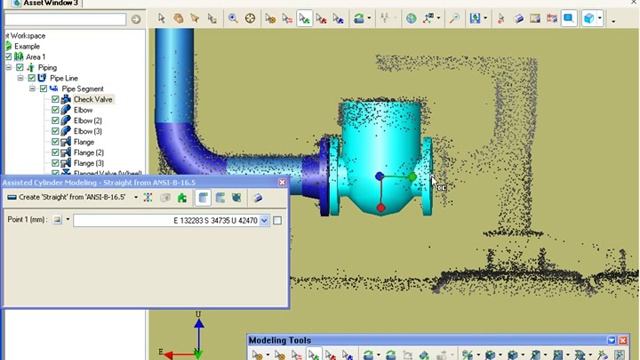Collapse the Piping tree node
Screen dimensions: 640x360
pyautogui.click(x=9, y=67)
